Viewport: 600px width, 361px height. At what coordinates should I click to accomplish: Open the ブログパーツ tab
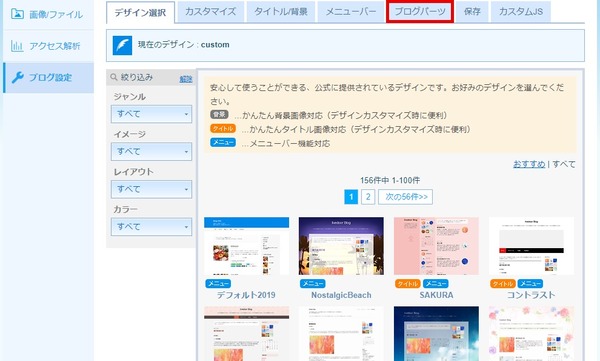(420, 12)
